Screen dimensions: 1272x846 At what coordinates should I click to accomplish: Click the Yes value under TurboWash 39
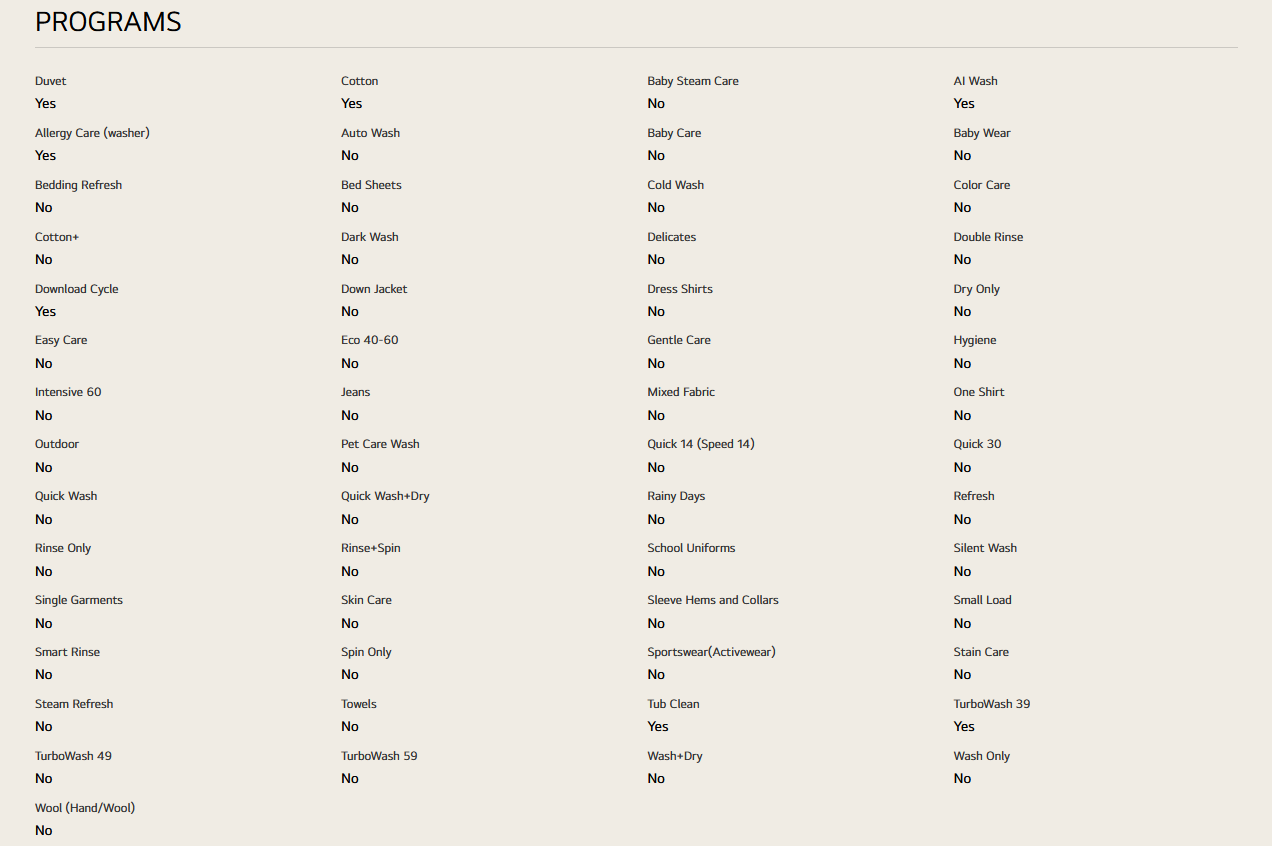coord(964,726)
